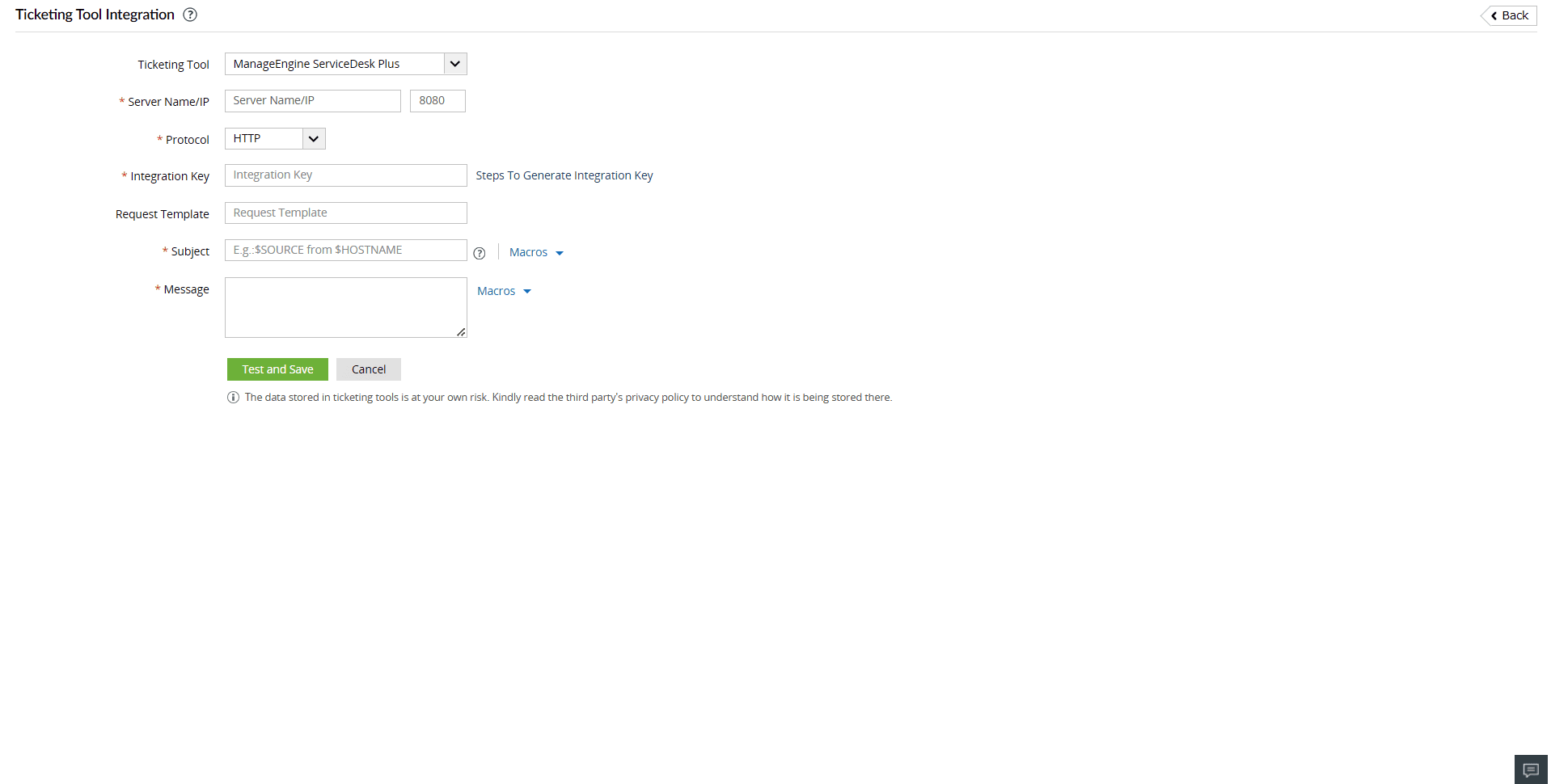The image size is (1551, 784).
Task: Click the back chevron arrow inside Back button
Action: coord(1493,15)
